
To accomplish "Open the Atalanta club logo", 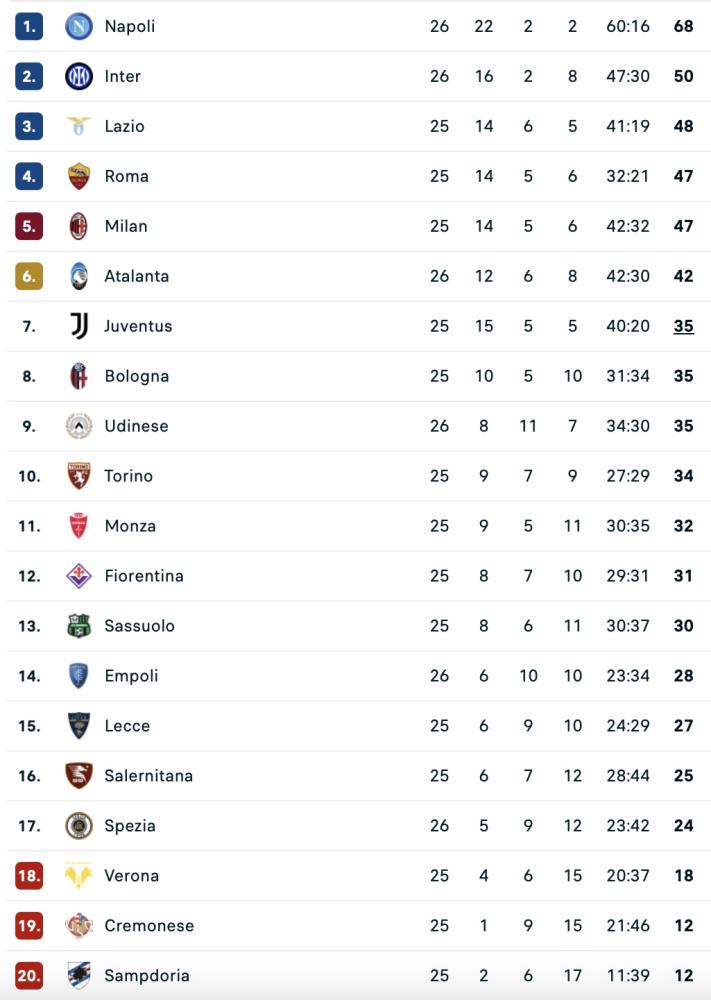I will (x=78, y=276).
